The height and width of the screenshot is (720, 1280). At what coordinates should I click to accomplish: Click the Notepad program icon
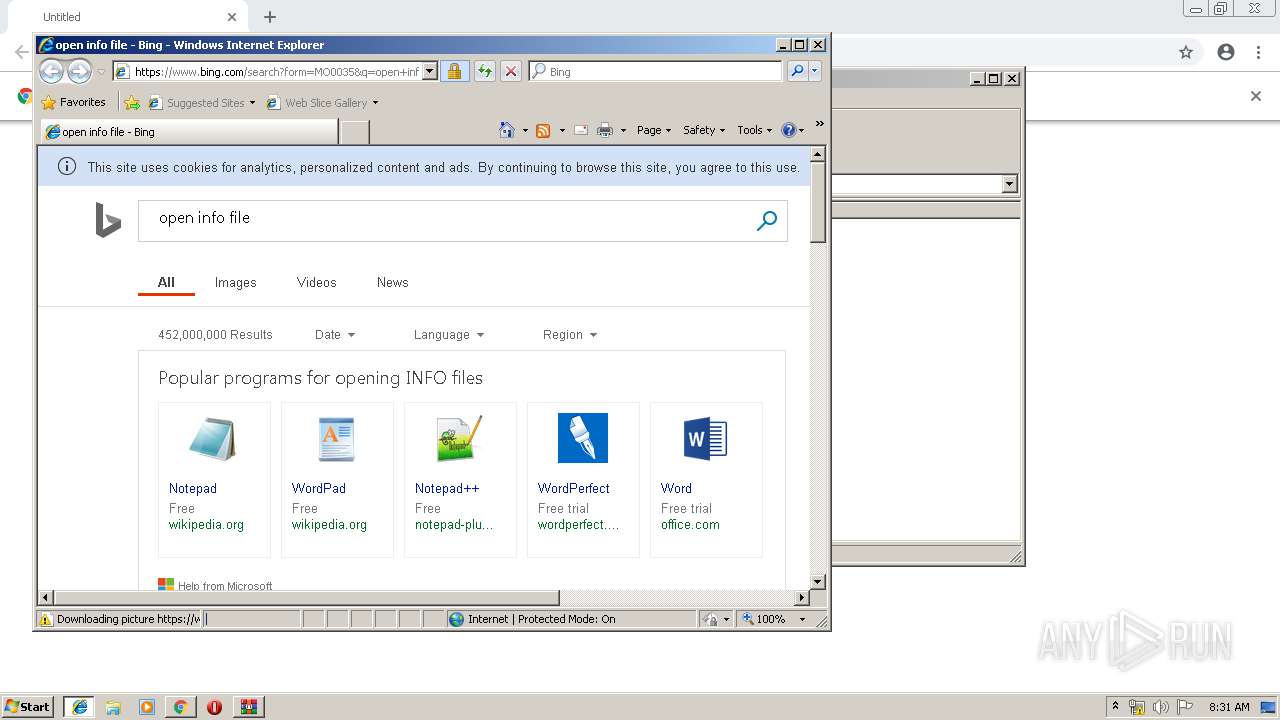(214, 438)
